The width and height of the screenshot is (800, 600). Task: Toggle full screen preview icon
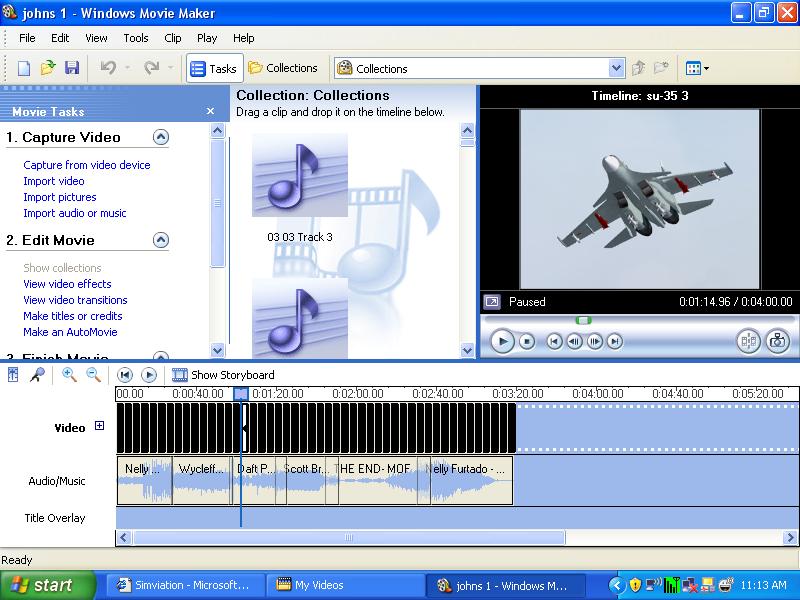(492, 302)
